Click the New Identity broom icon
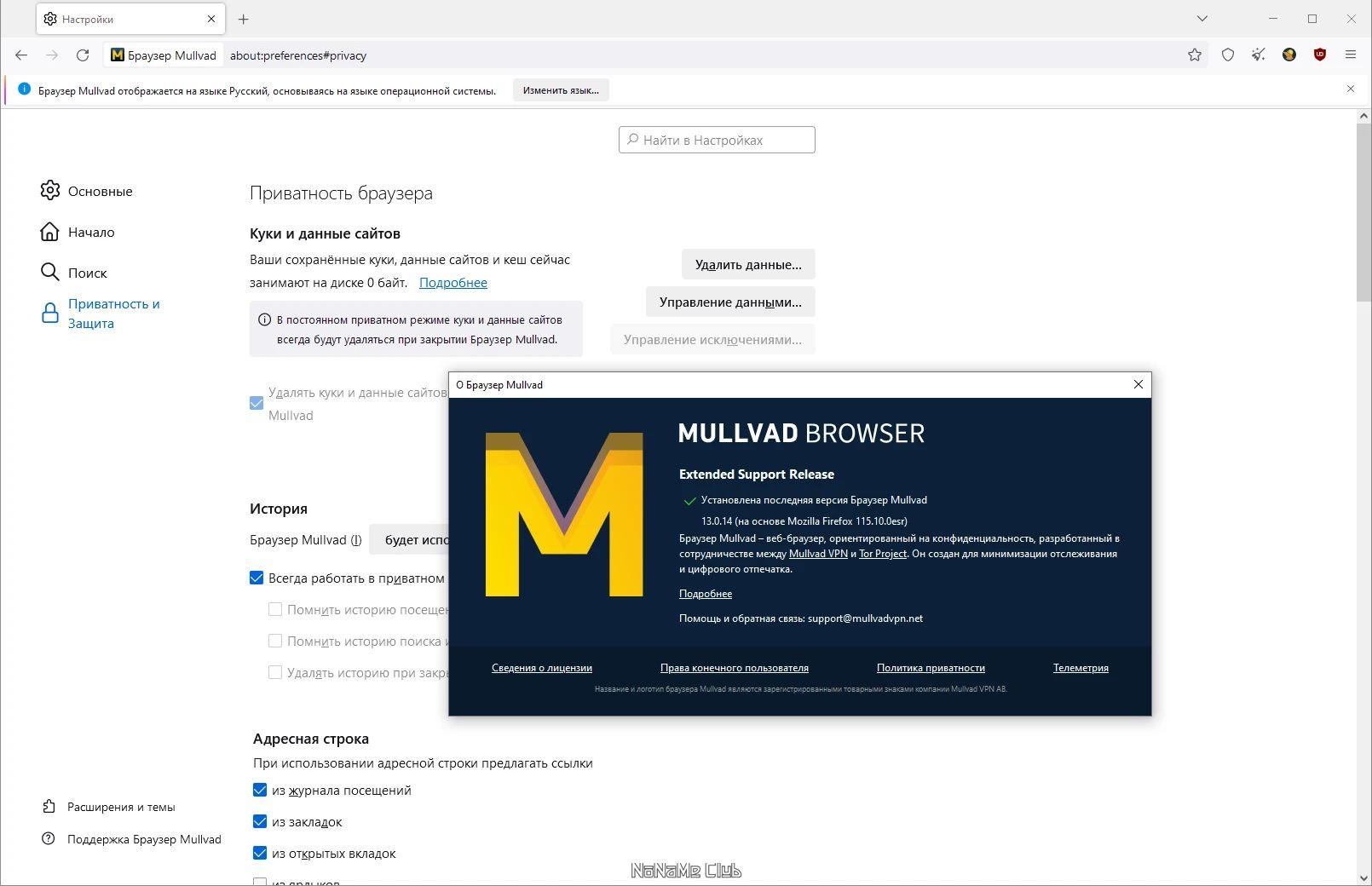This screenshot has width=1372, height=886. tap(1259, 55)
